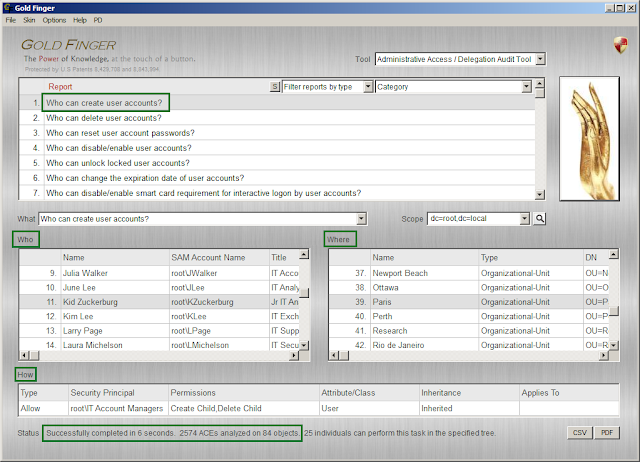Select report about smart card requirement

[x=277, y=193]
